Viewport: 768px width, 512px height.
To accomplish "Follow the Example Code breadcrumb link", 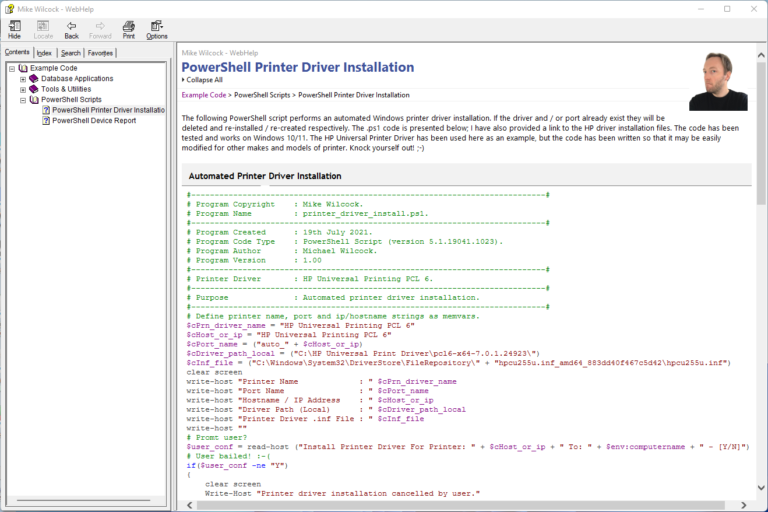I will pos(203,95).
